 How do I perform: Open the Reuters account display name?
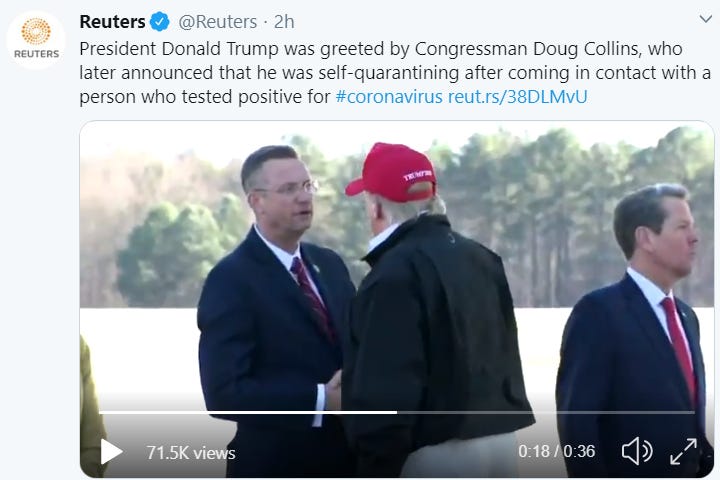pos(112,22)
